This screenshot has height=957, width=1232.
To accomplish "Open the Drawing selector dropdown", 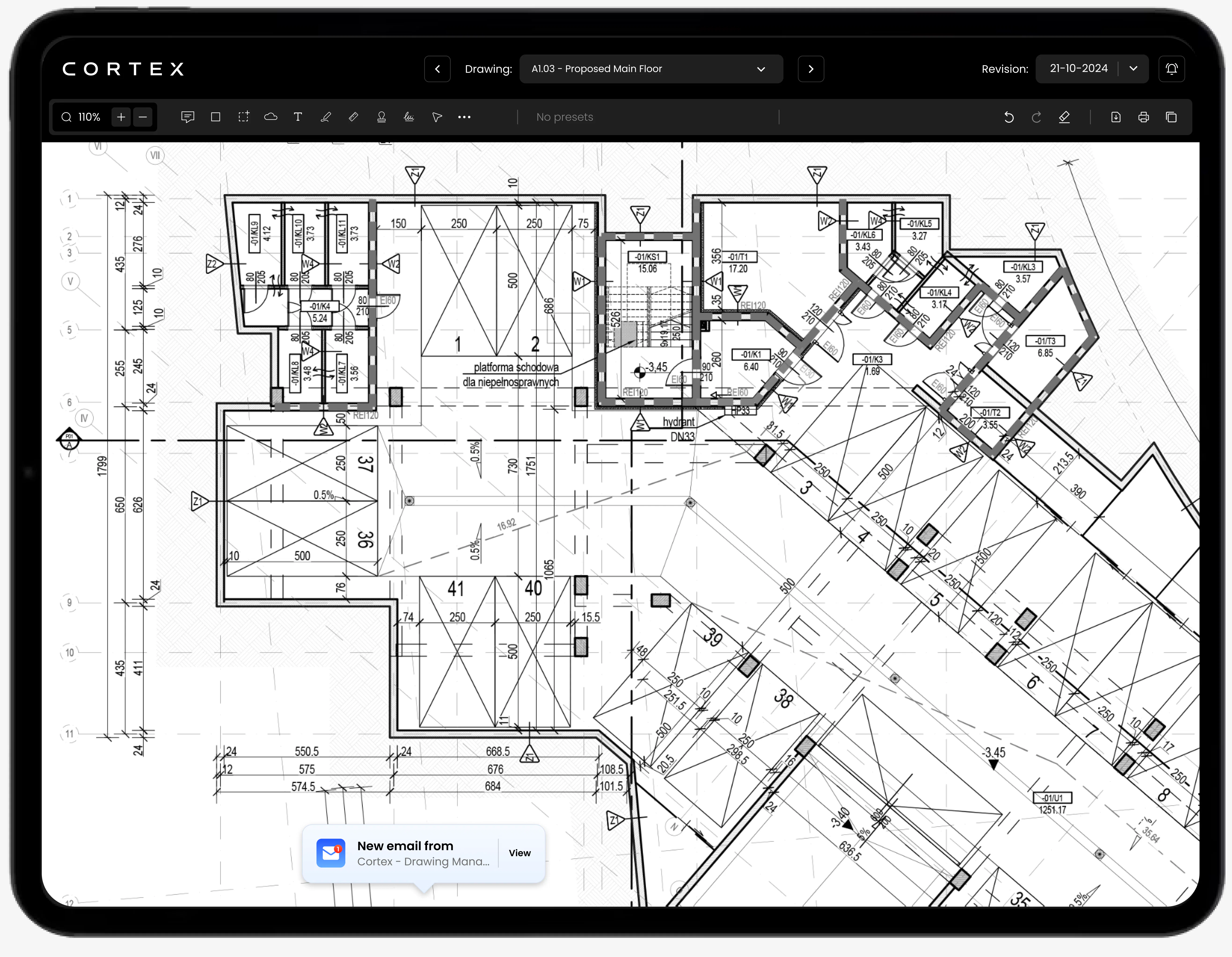I will 651,69.
